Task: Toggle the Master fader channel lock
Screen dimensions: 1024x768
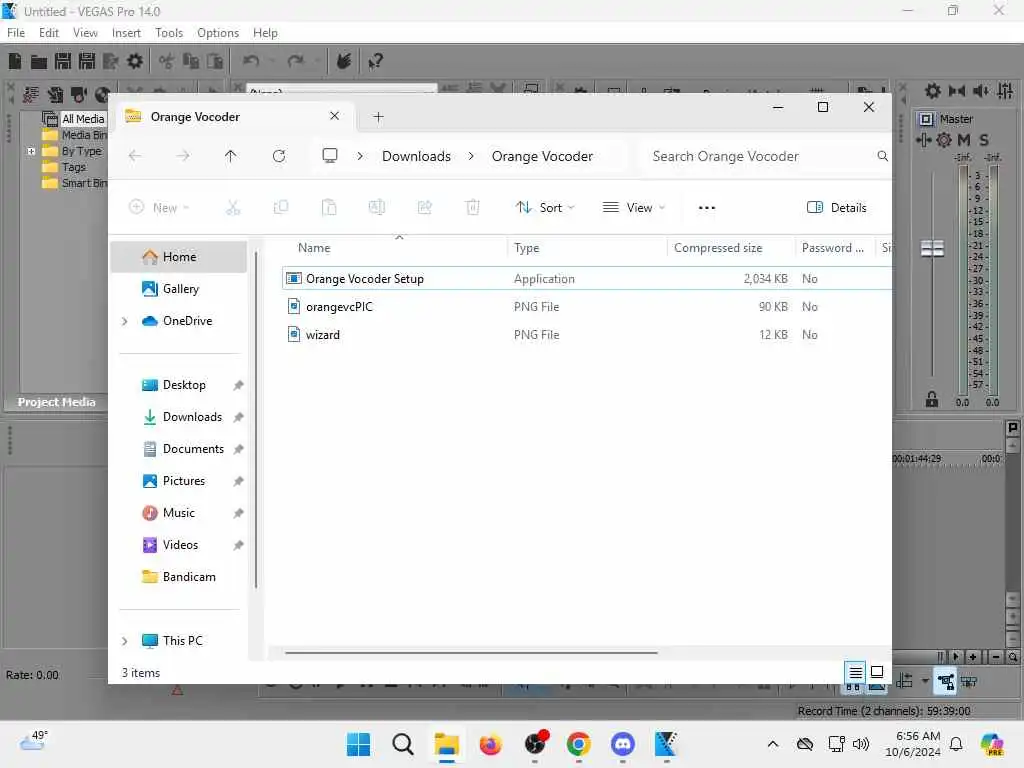Action: pos(932,399)
